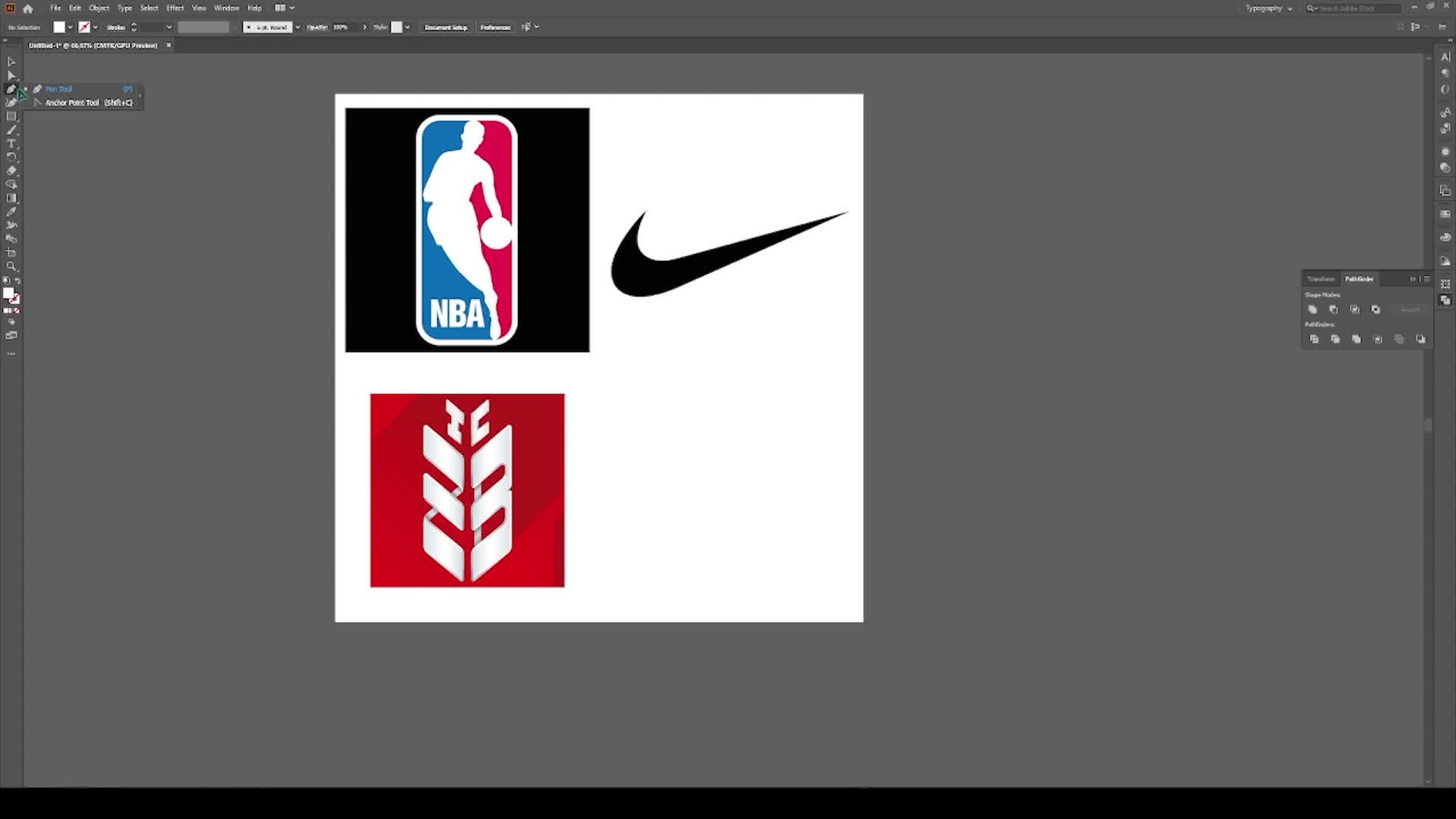Select the Selection tool arrow

(x=11, y=62)
